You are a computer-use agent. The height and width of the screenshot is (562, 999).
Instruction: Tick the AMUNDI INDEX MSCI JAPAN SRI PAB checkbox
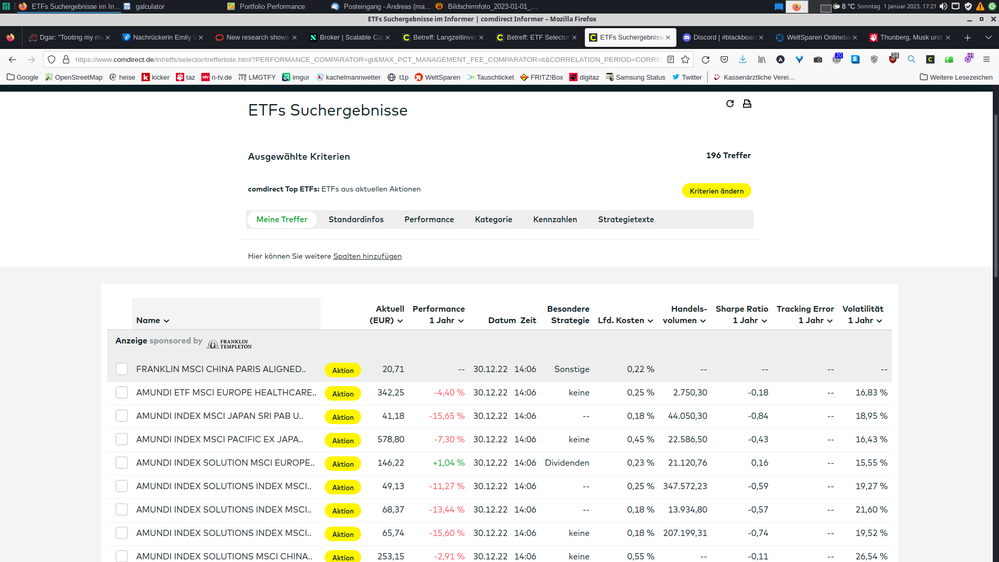(x=121, y=416)
